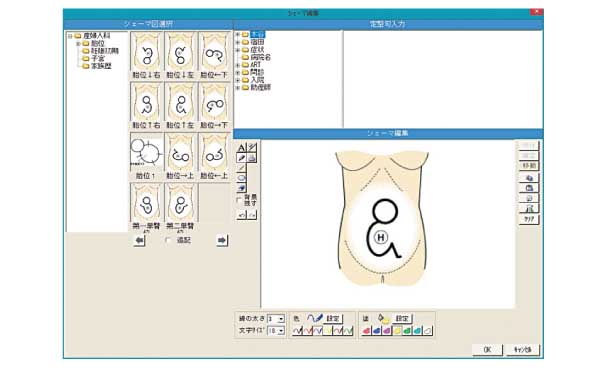Select 子宮 folder in schema tree

click(98, 59)
